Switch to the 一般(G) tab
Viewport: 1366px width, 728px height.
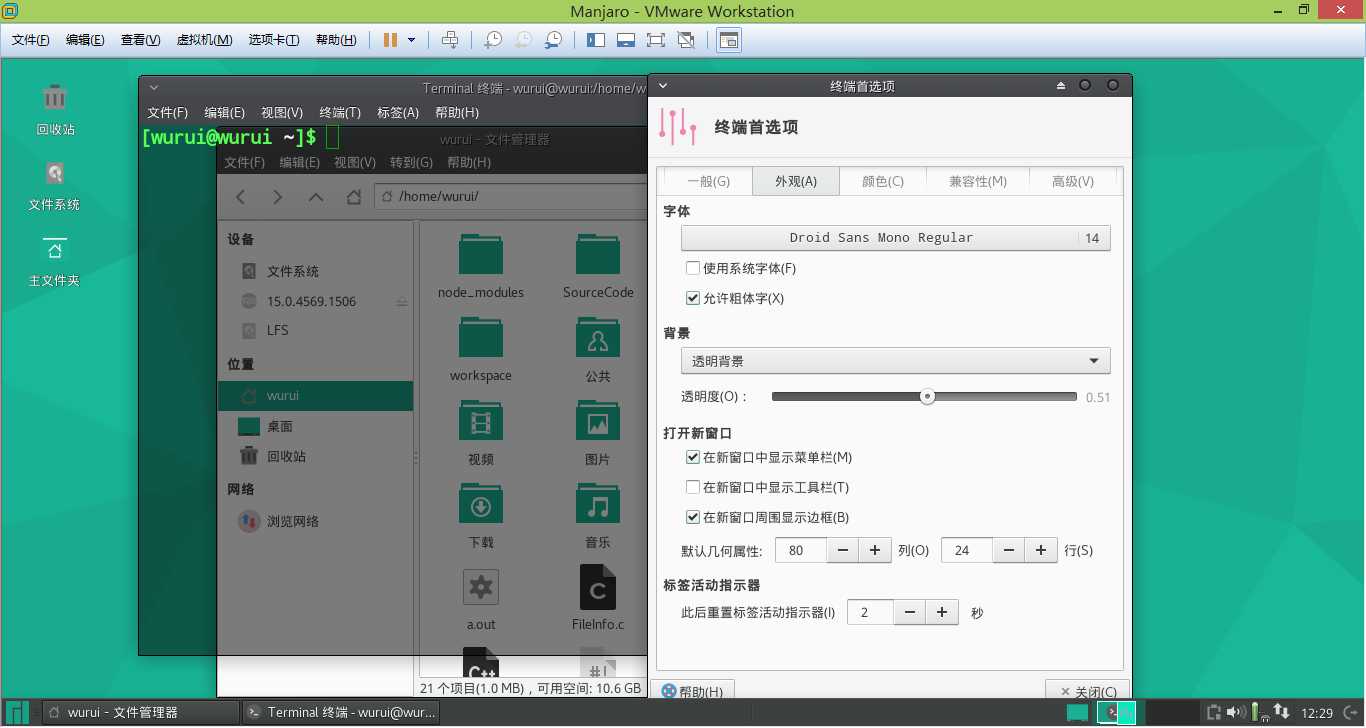coord(709,181)
